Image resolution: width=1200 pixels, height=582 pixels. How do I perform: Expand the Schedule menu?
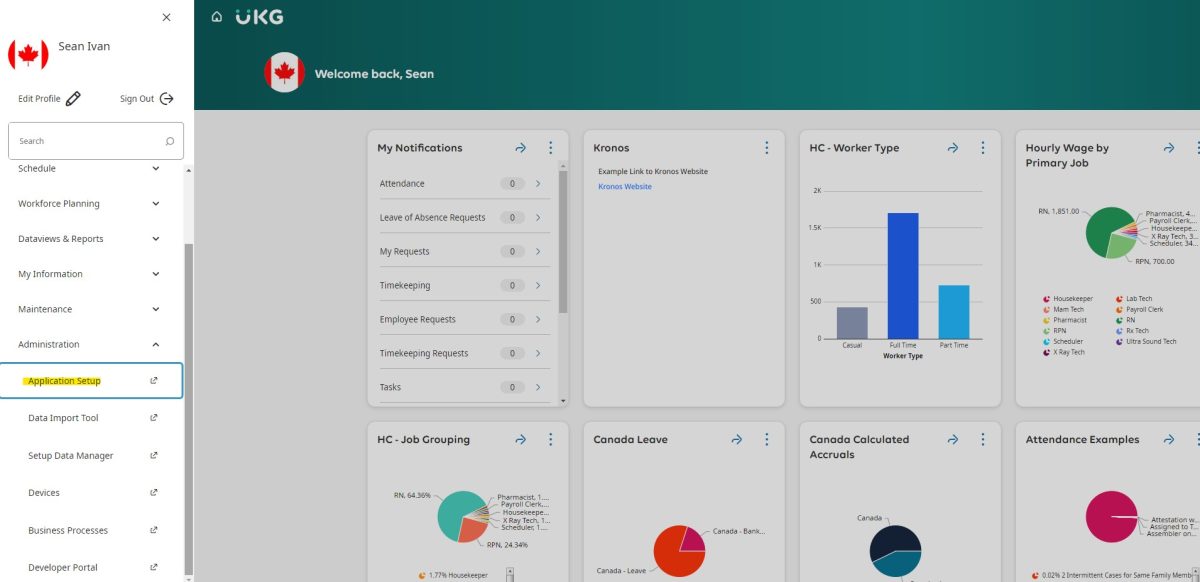pos(156,168)
